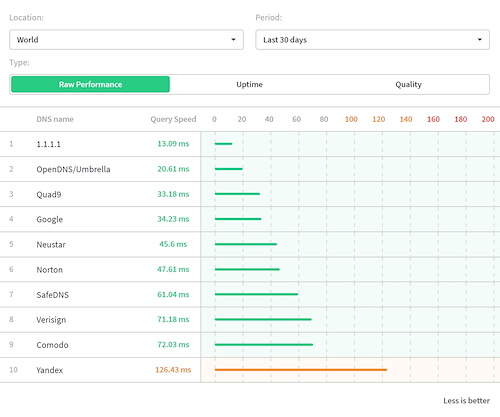Click the 100 scale label in the header
This screenshot has width=500, height=417.
(x=351, y=119)
